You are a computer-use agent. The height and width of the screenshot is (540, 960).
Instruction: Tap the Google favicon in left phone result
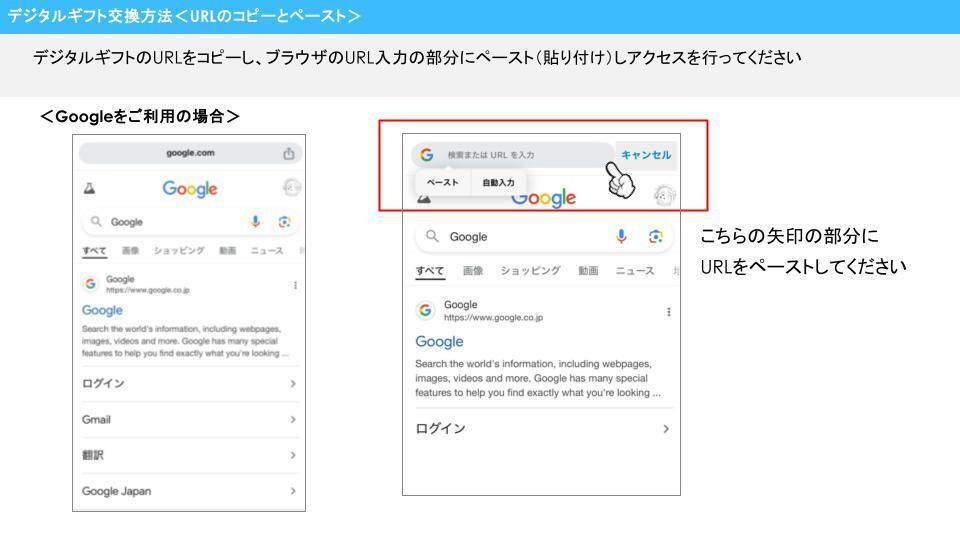click(x=91, y=283)
